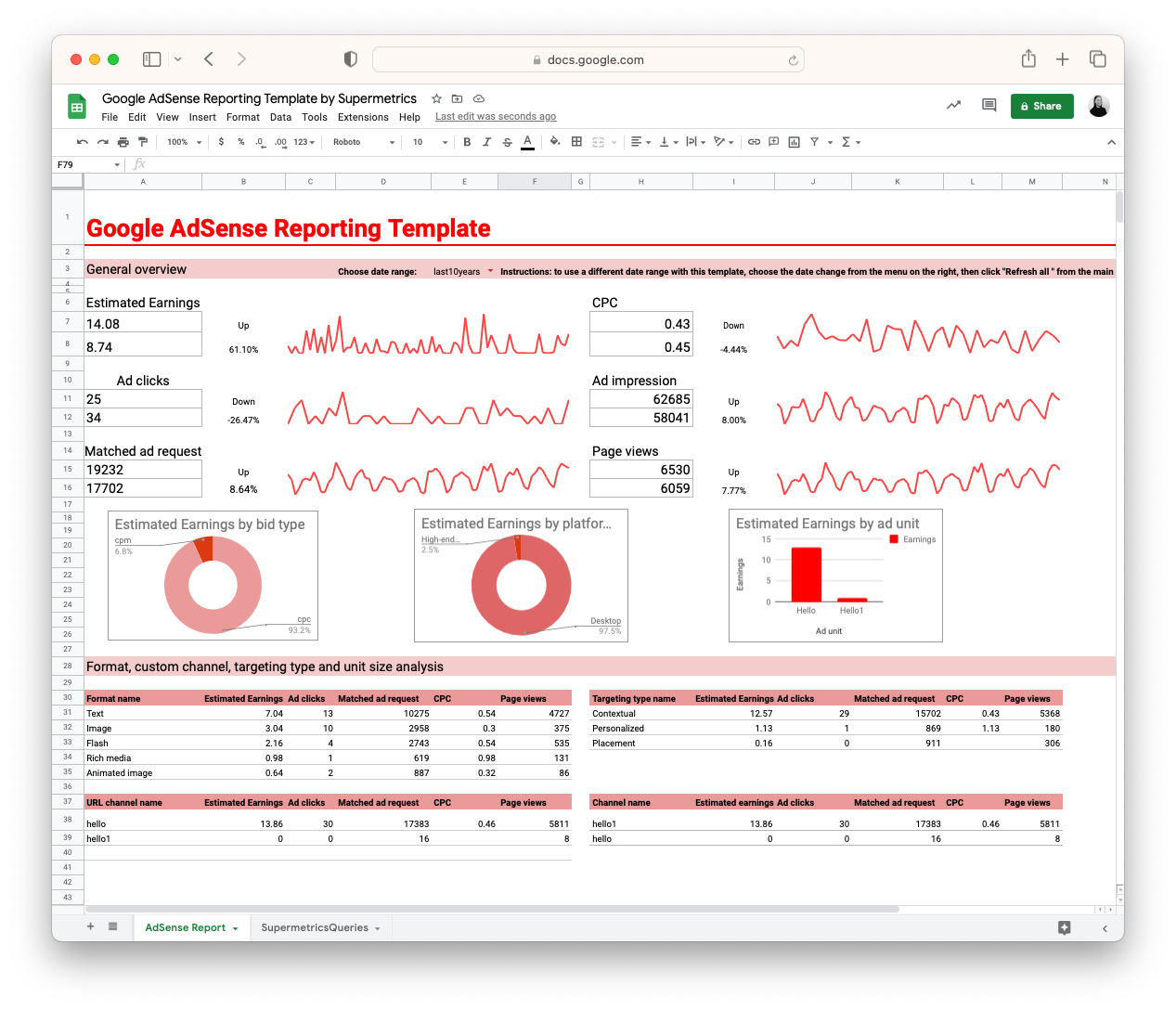The image size is (1176, 1010).
Task: Click the undo icon in toolbar
Action: (83, 142)
